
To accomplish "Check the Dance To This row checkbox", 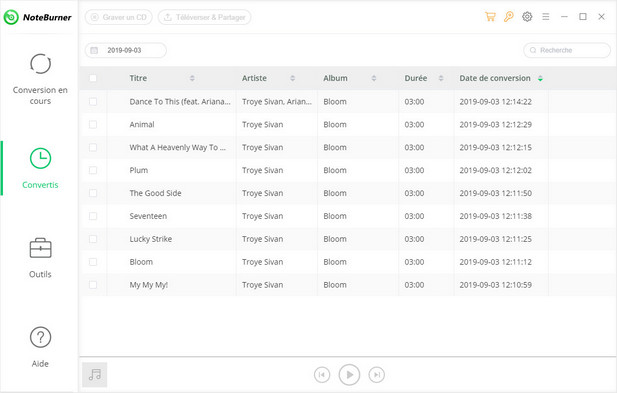I will point(93,101).
